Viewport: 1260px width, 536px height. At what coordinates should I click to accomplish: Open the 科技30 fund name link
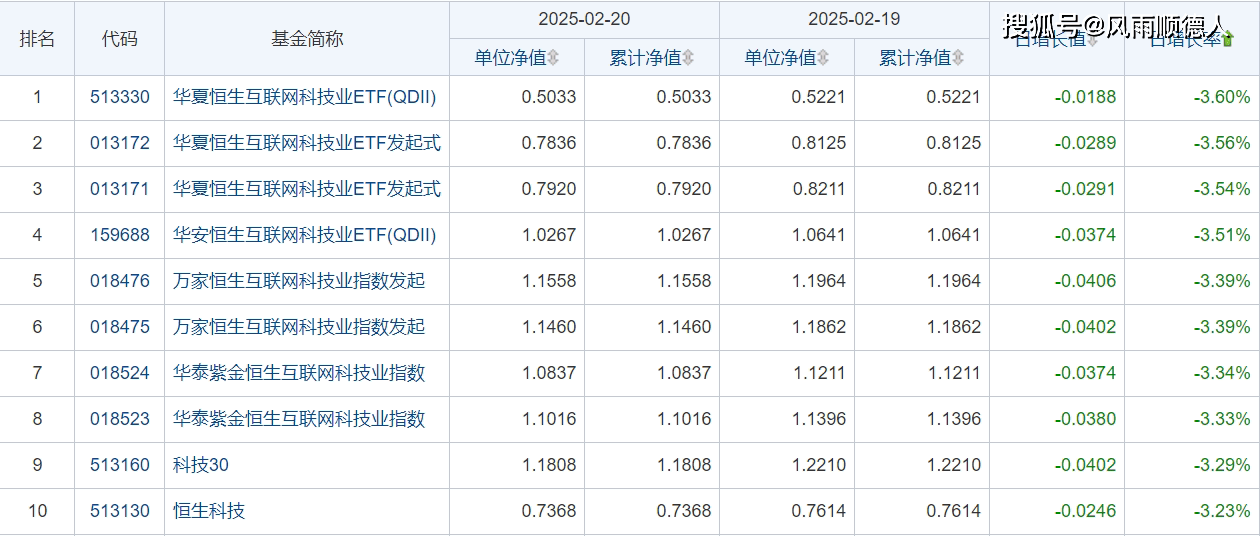pyautogui.click(x=201, y=465)
